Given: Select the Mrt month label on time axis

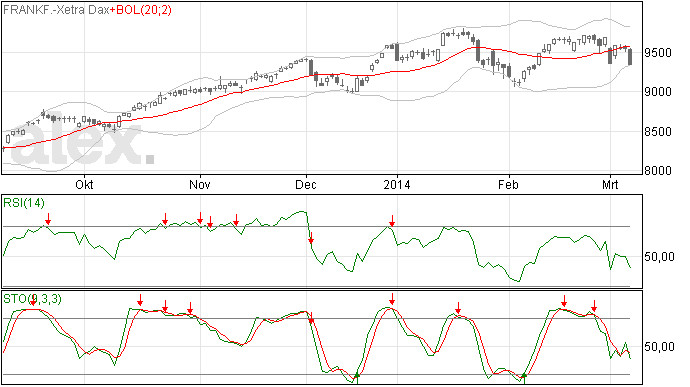Looking at the screenshot, I should click(610, 184).
